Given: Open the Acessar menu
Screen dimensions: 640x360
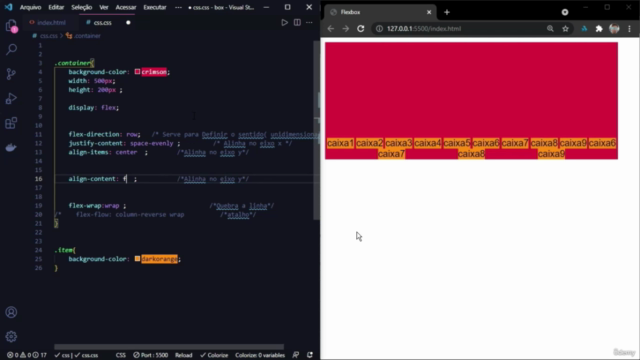Looking at the screenshot, I should 126,7.
